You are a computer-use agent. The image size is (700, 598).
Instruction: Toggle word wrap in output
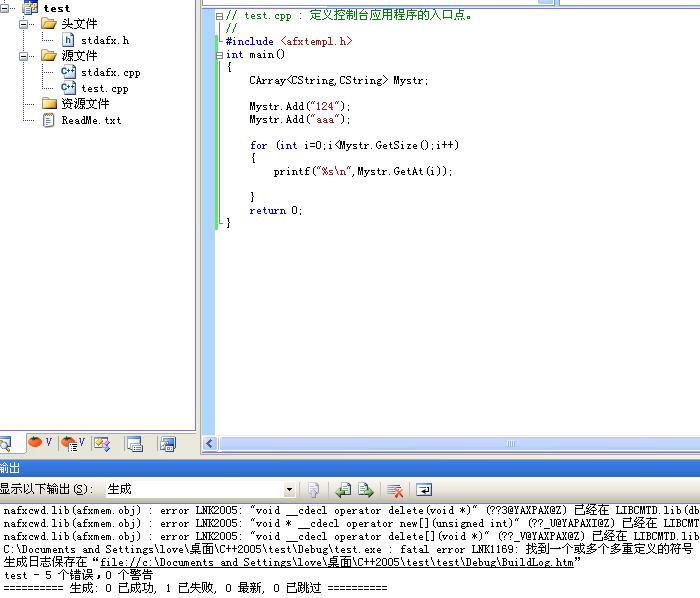(x=424, y=490)
